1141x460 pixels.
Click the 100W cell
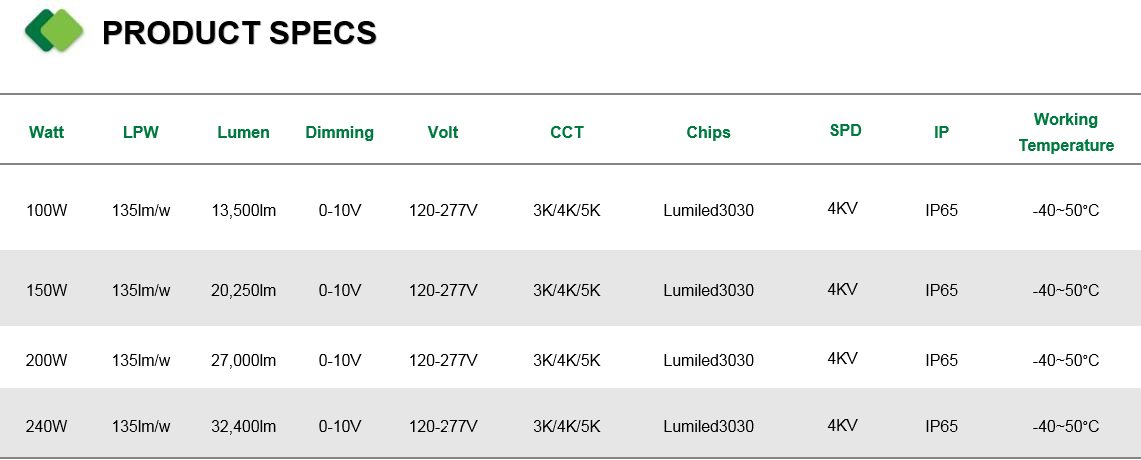click(47, 211)
